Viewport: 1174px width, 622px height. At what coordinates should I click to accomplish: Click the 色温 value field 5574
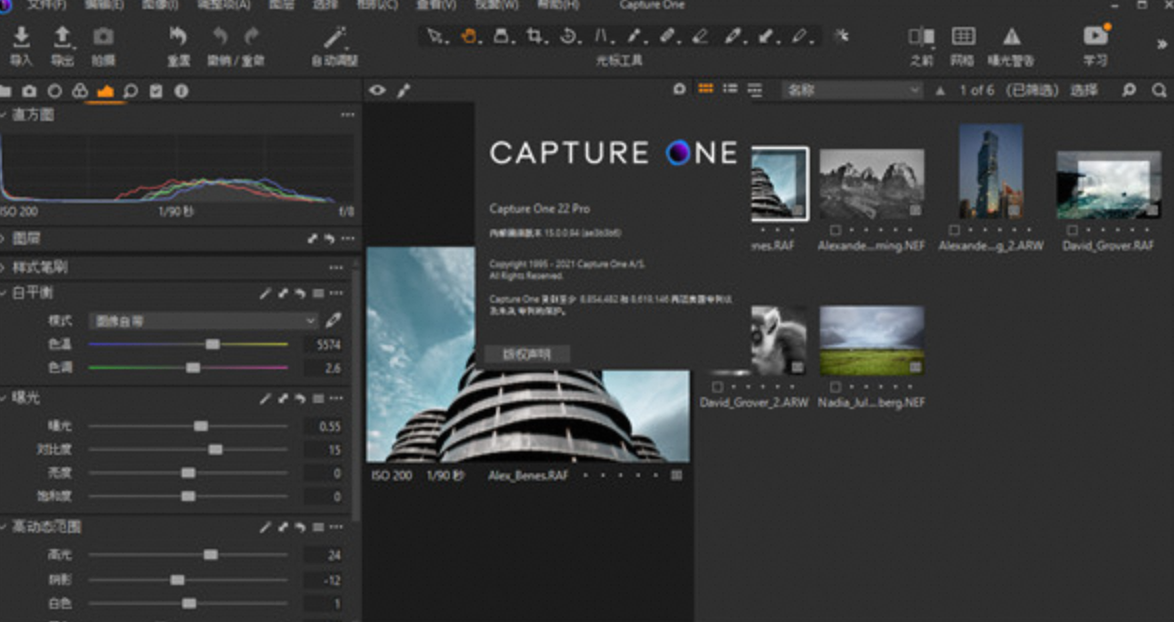click(x=323, y=345)
